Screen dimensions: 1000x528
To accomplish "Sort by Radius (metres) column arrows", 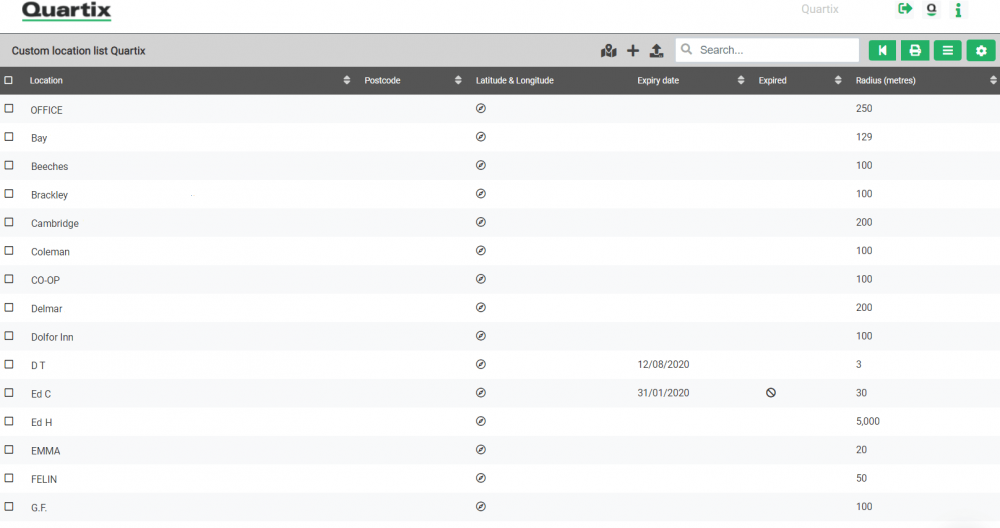I will 993,80.
